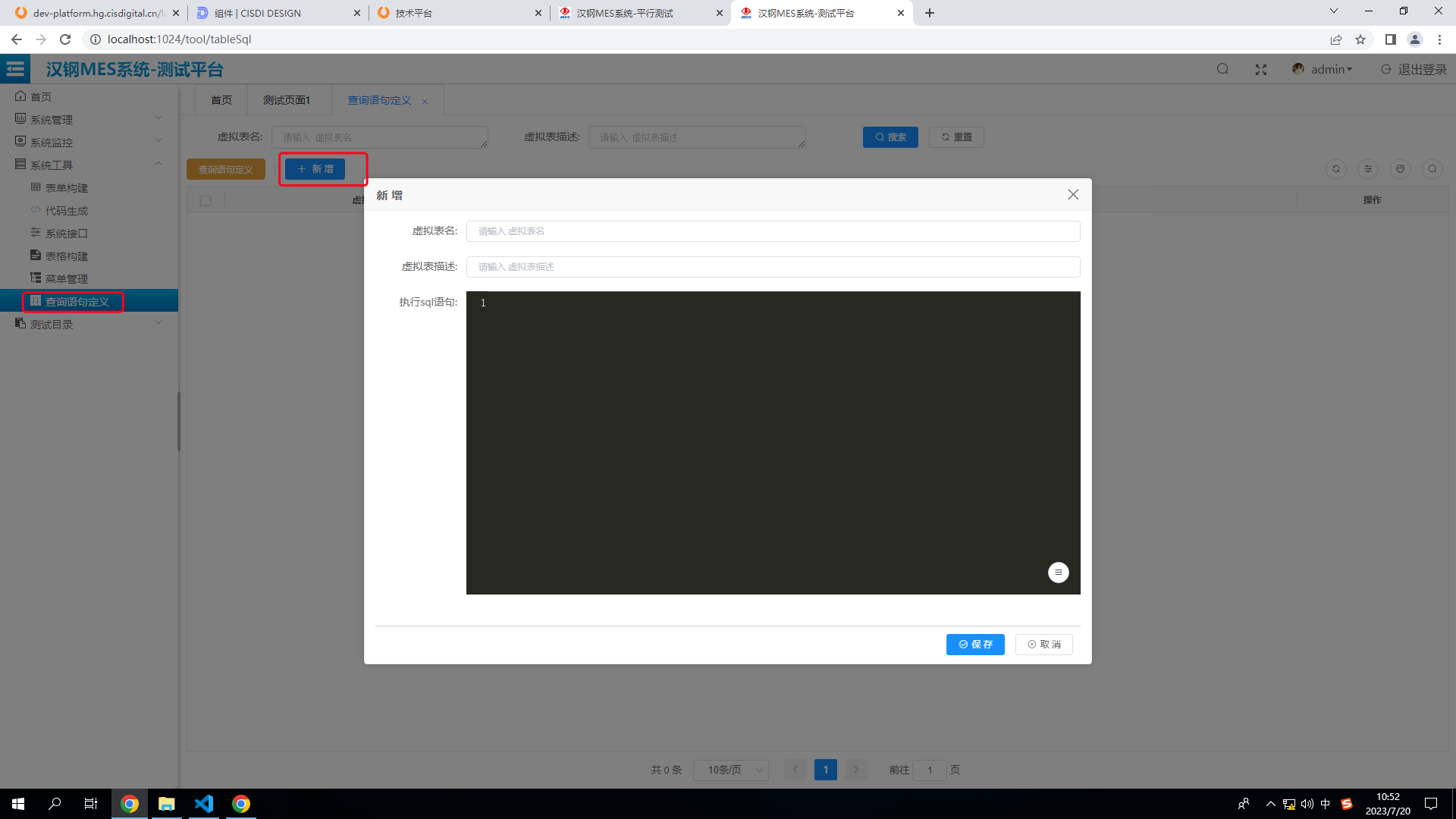The image size is (1456, 819).
Task: Click the hamburger menu collapse icon
Action: 15,69
